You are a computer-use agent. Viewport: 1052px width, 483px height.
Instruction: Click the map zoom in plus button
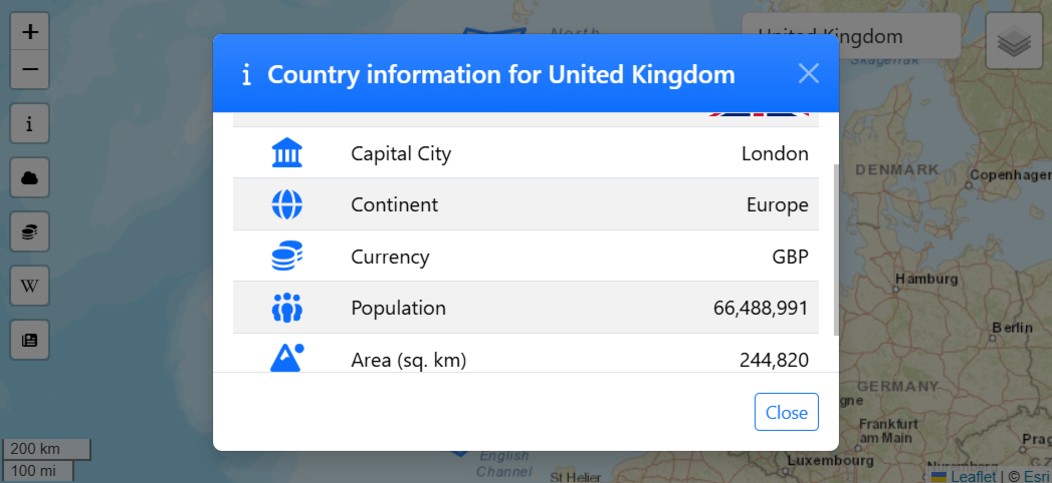point(30,32)
